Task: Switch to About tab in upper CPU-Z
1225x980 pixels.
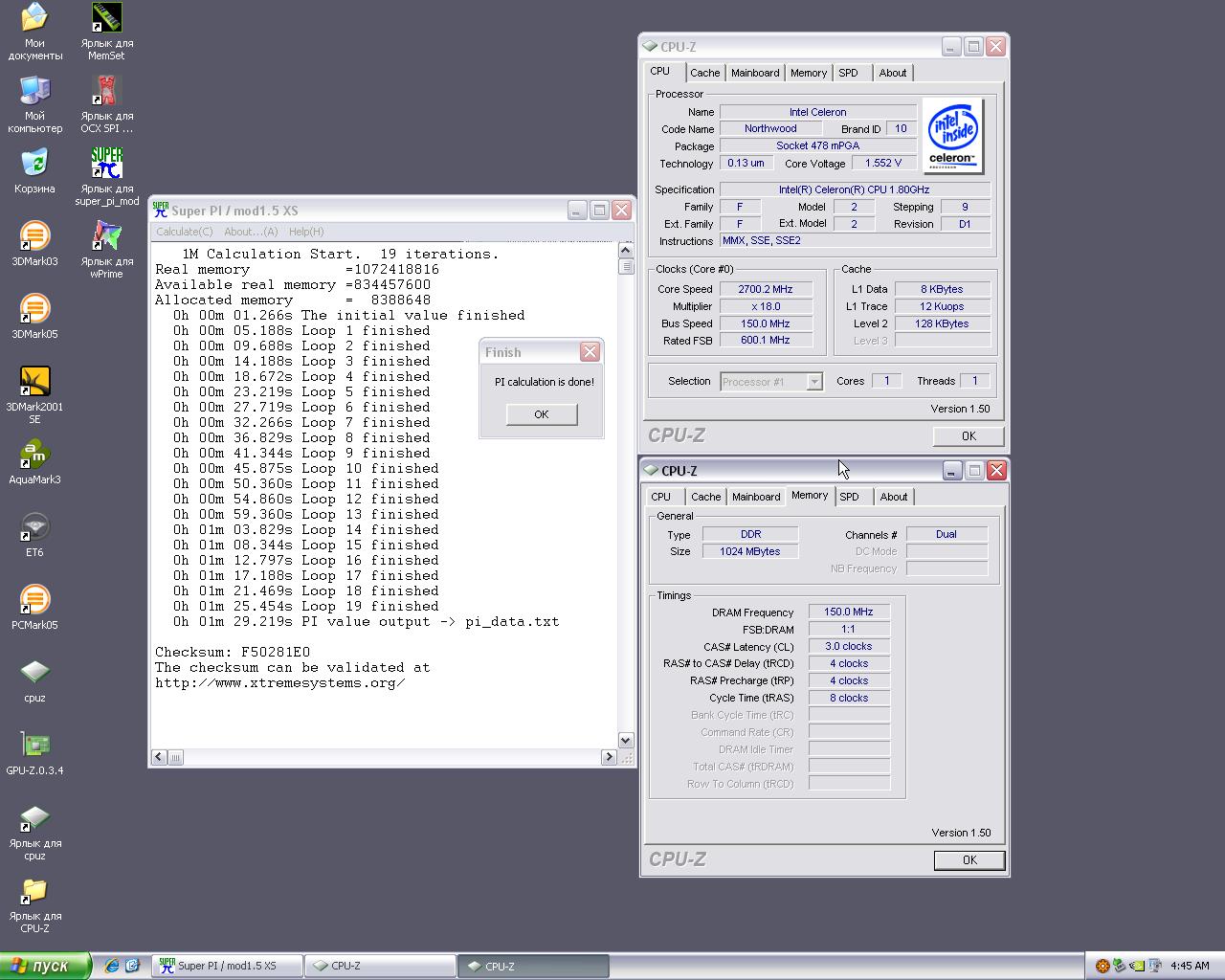Action: [893, 73]
